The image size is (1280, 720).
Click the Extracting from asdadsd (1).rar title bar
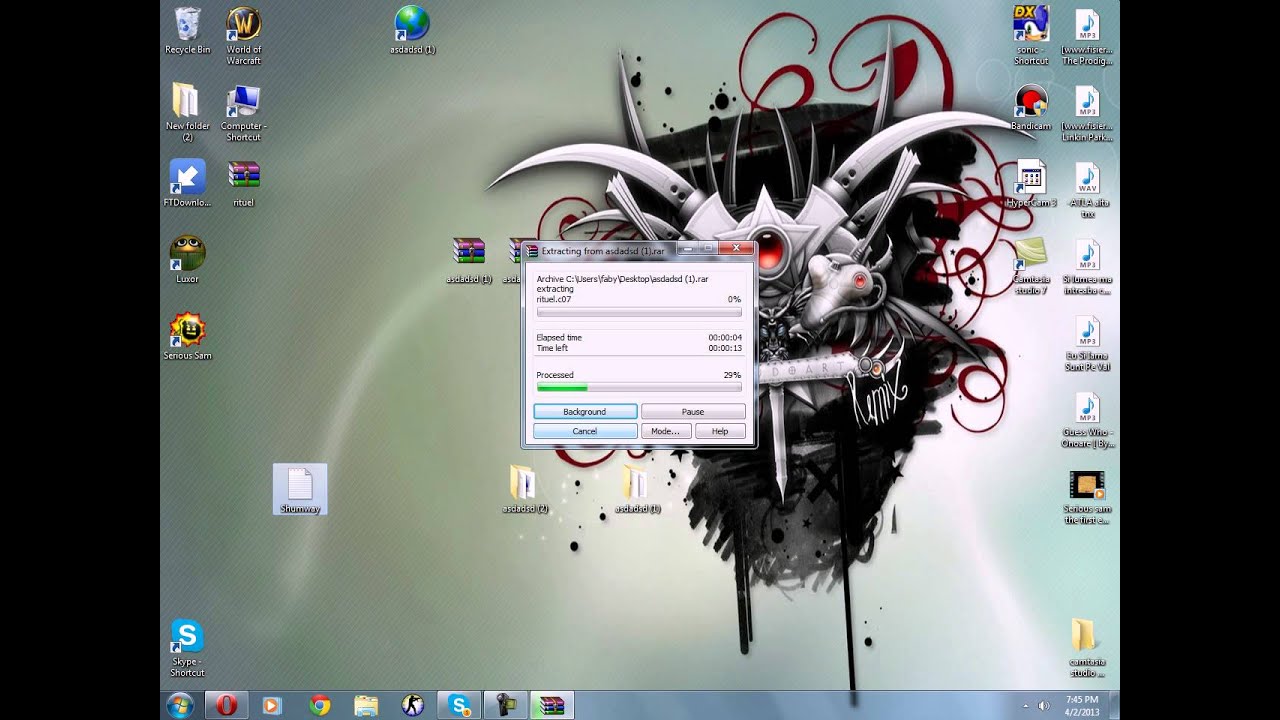(x=603, y=251)
